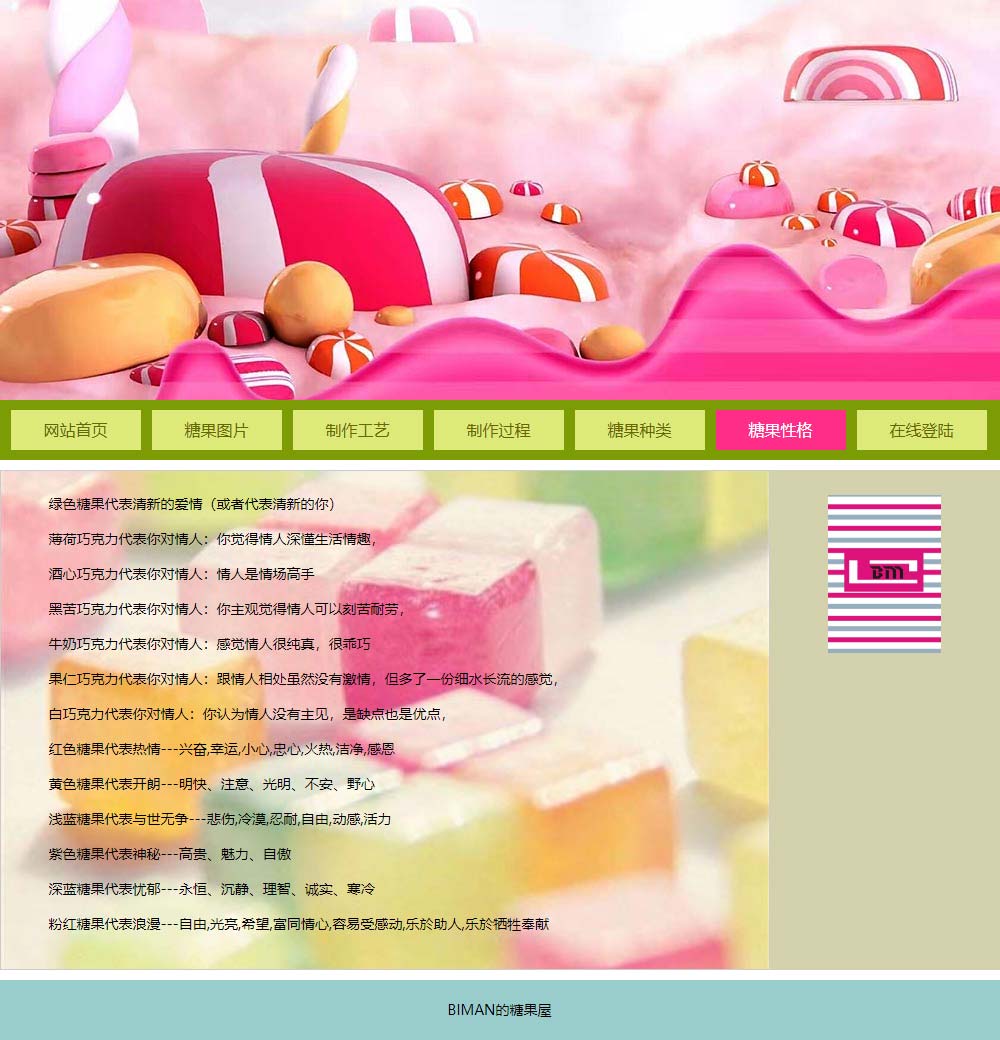Click the BIMAN的糖果屋 footer text

pyautogui.click(x=499, y=1009)
